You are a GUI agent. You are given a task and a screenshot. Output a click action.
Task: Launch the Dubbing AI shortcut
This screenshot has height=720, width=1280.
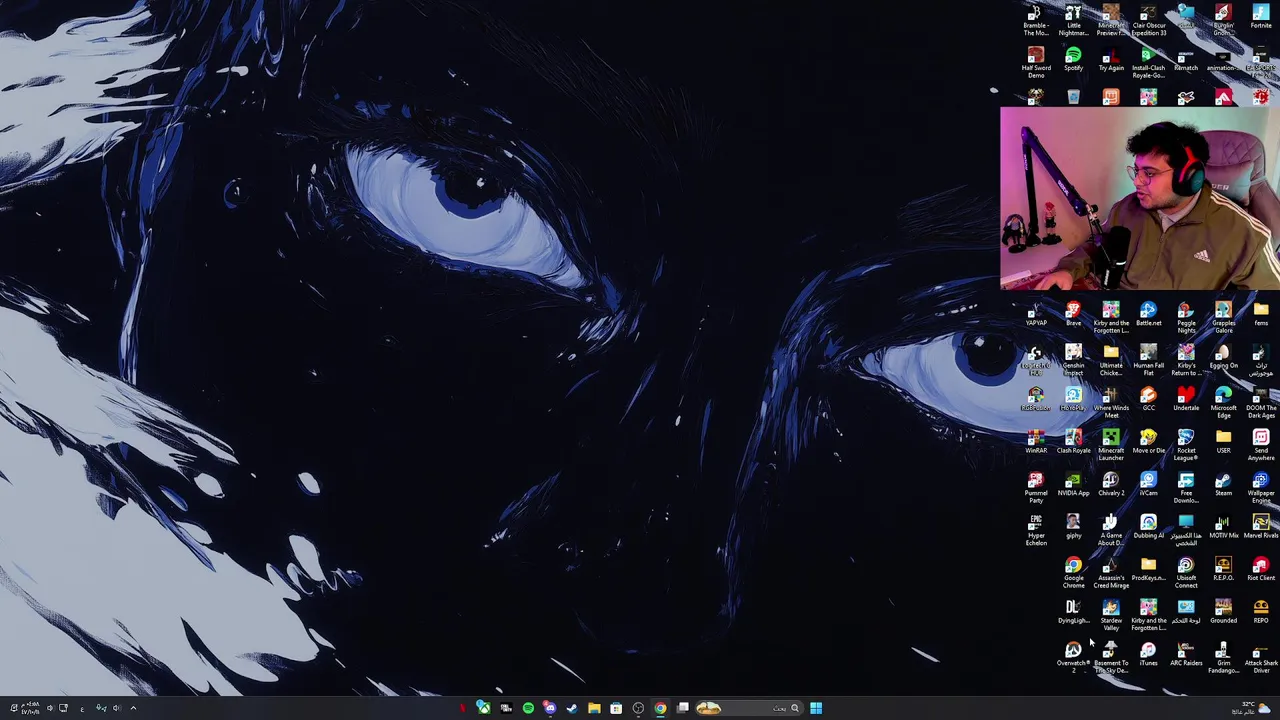pos(1148,527)
